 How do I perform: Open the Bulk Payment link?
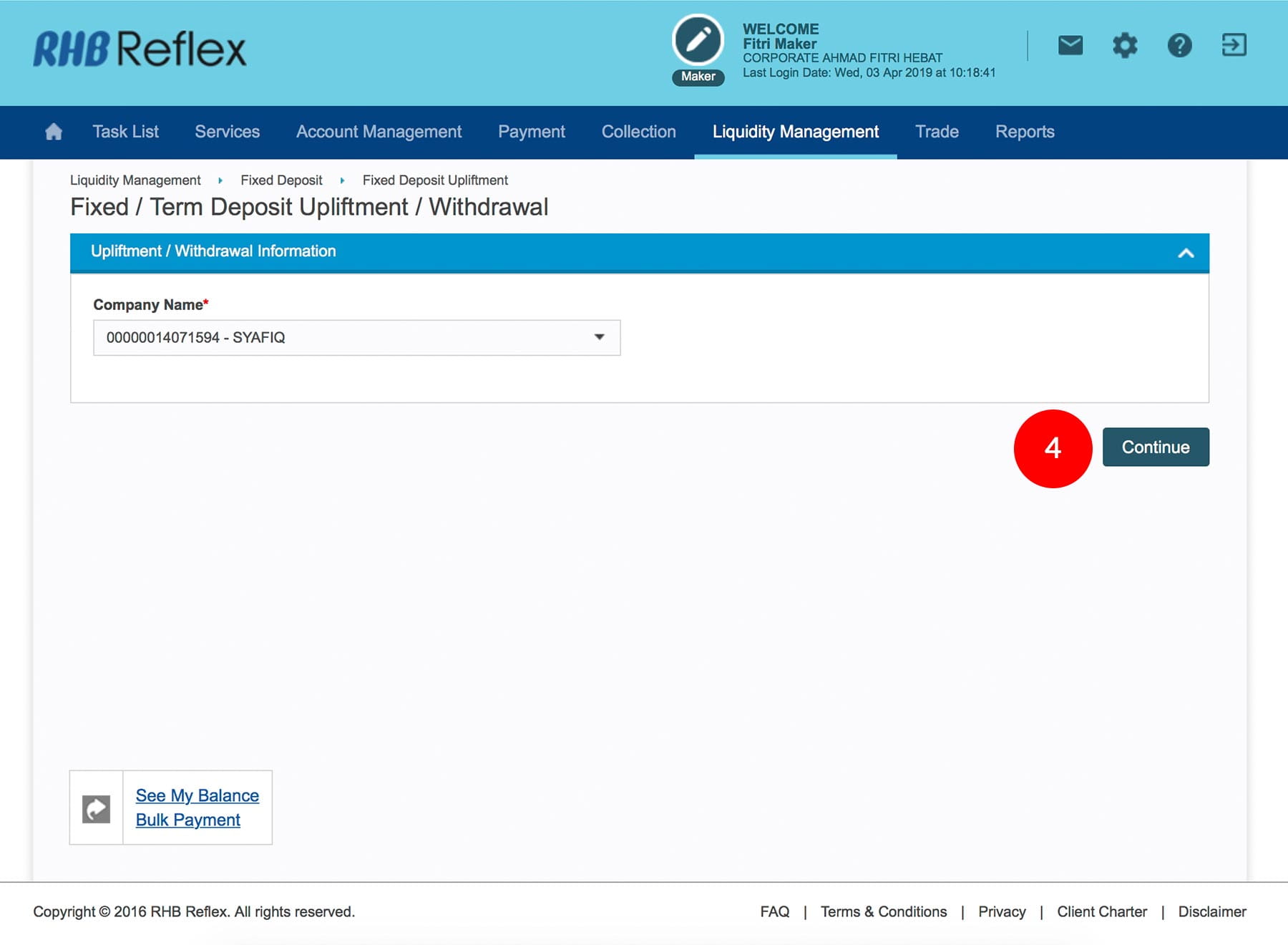coord(187,820)
